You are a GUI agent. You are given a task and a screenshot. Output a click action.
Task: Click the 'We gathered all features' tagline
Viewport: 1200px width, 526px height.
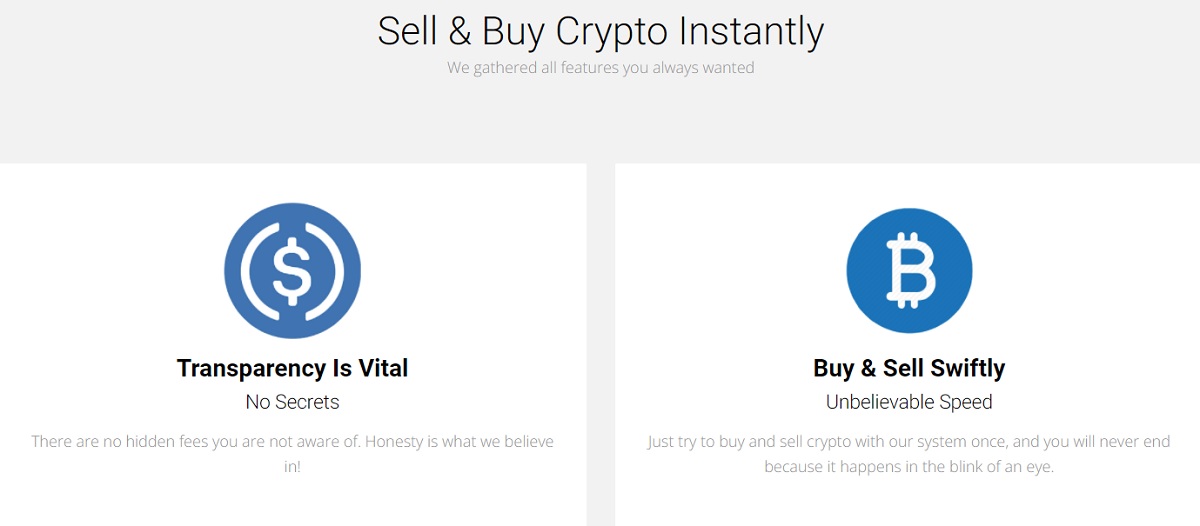[x=600, y=68]
